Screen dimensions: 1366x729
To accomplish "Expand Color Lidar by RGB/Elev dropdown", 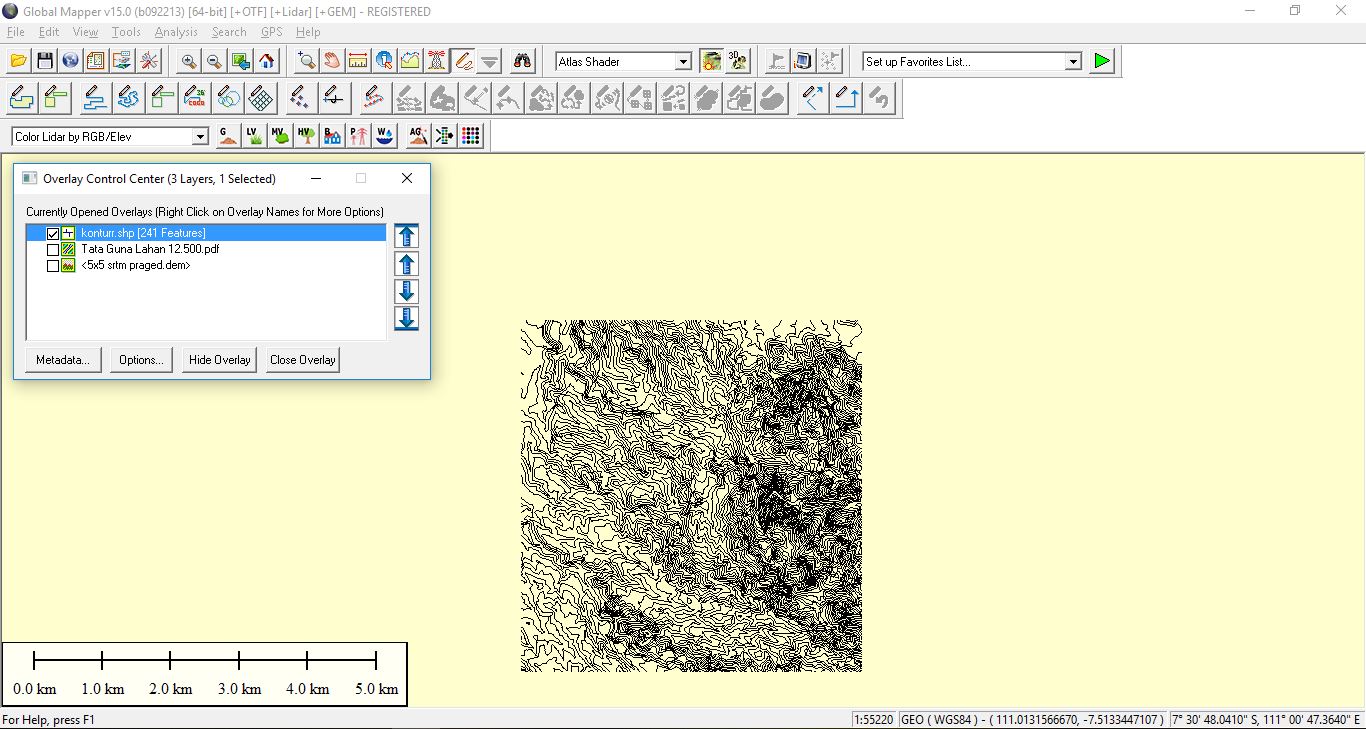I will tap(200, 137).
